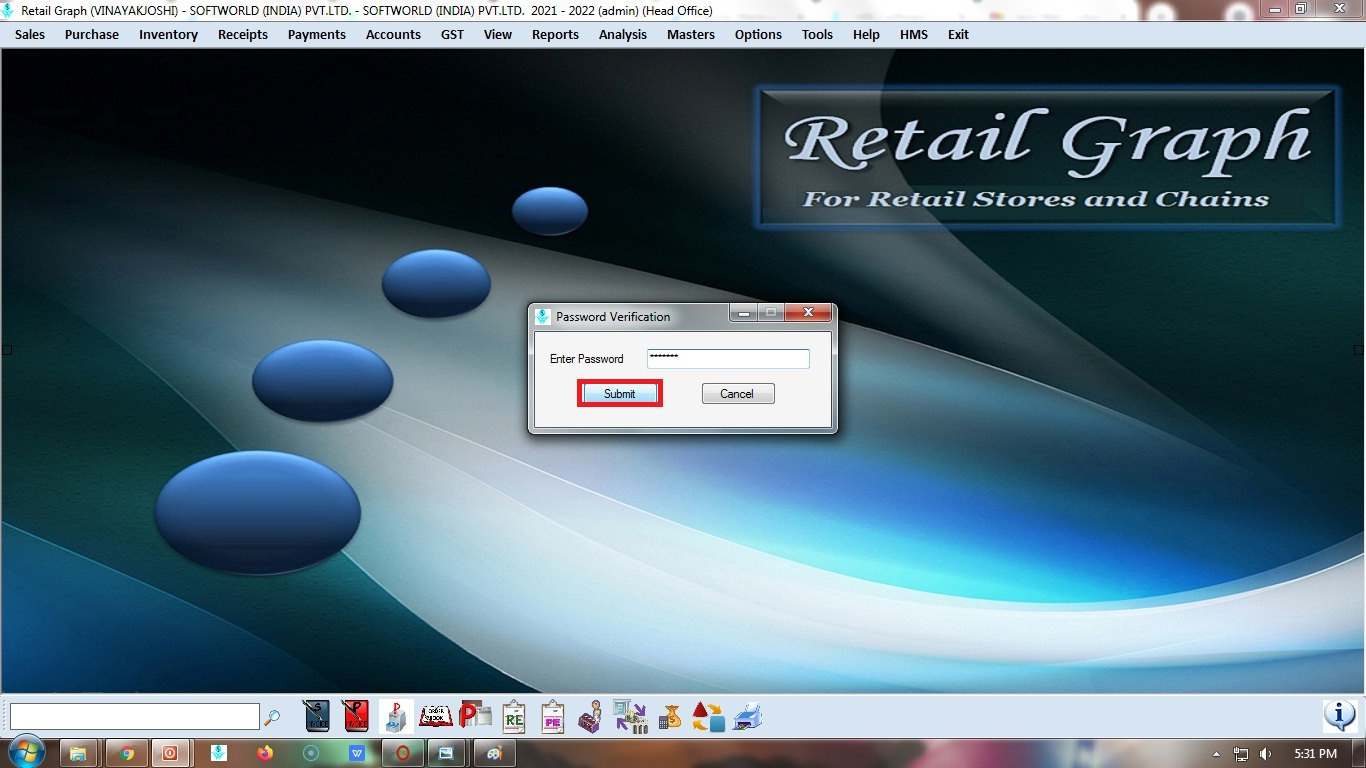1366x768 pixels.
Task: Open the Tools menu
Action: pyautogui.click(x=817, y=34)
